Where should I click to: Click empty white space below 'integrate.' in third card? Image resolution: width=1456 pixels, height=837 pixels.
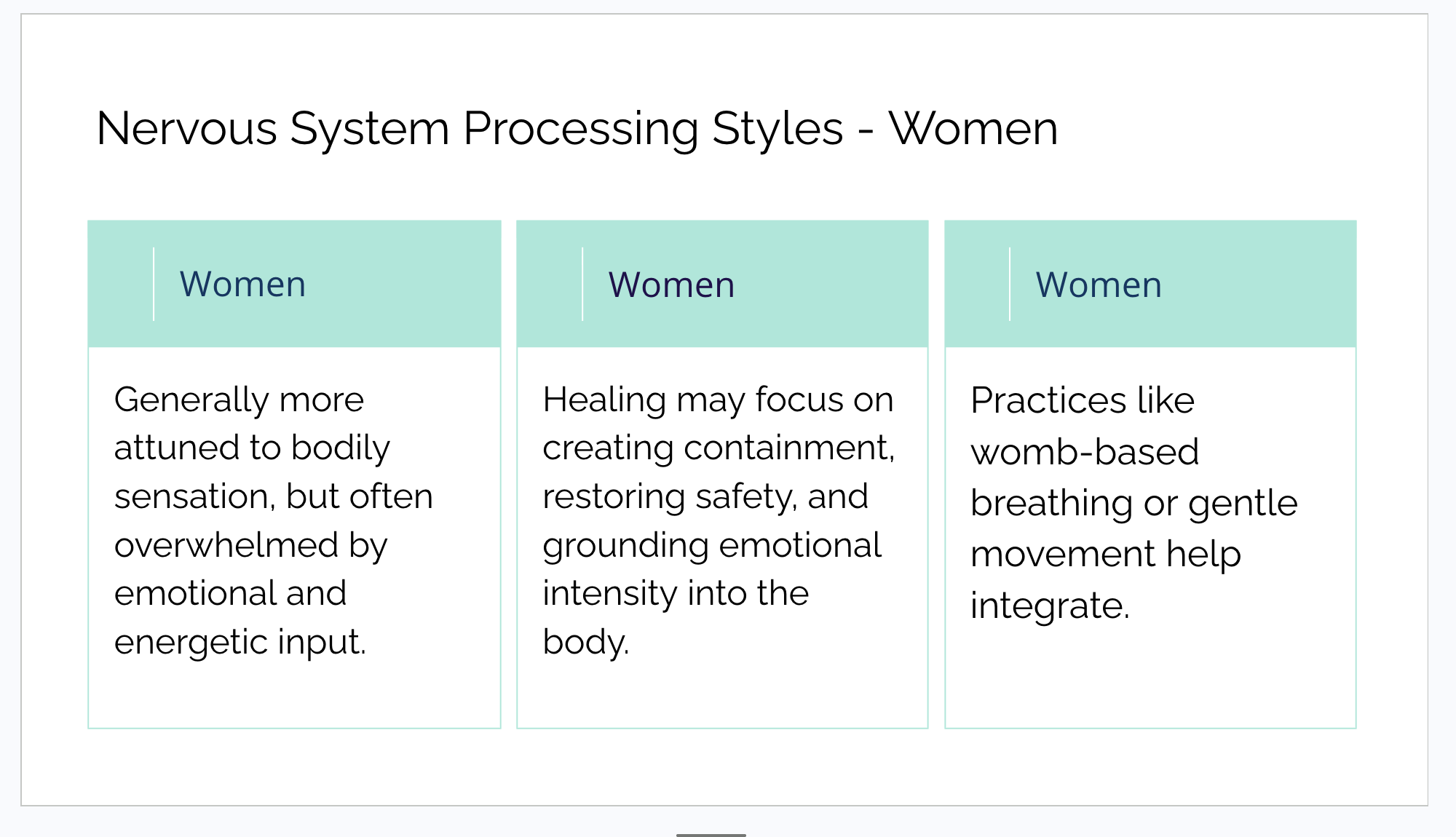pos(1150,677)
